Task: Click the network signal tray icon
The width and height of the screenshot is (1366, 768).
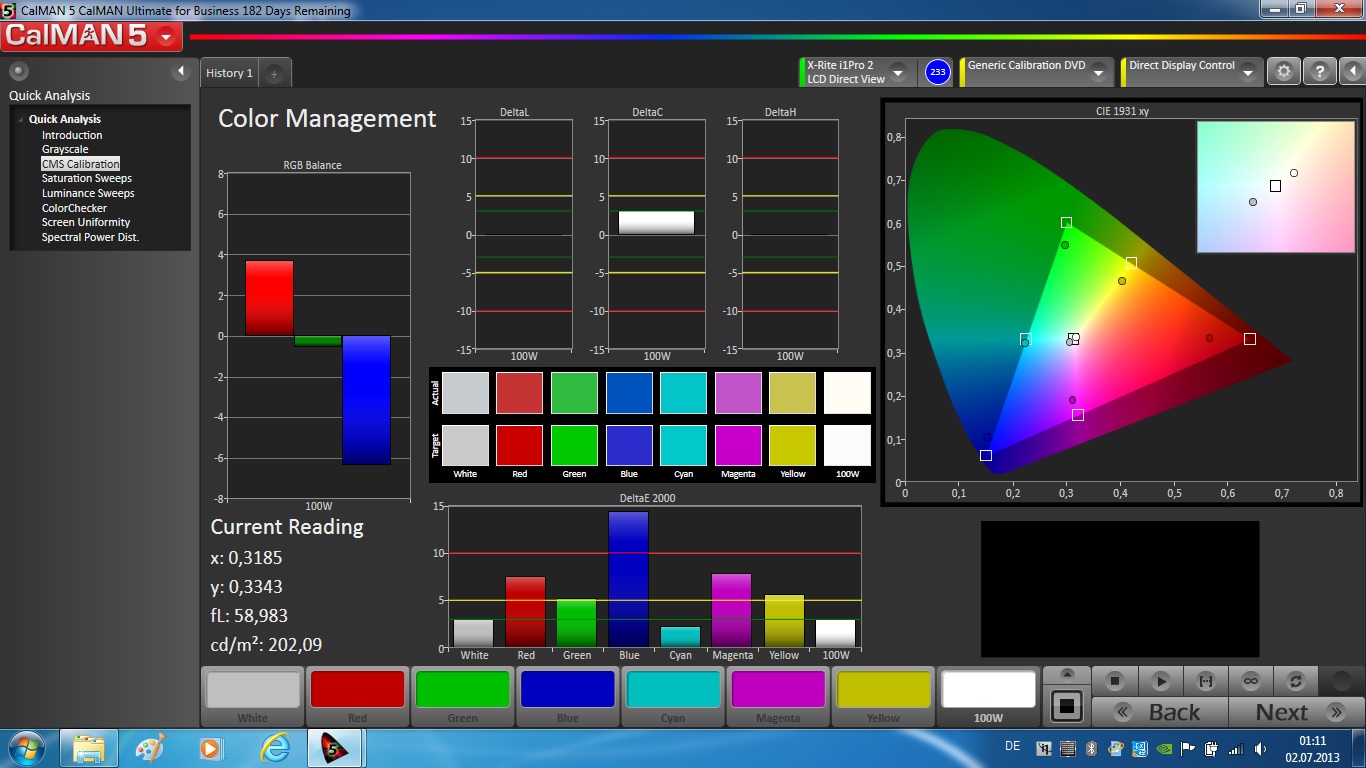Action: pyautogui.click(x=1235, y=748)
